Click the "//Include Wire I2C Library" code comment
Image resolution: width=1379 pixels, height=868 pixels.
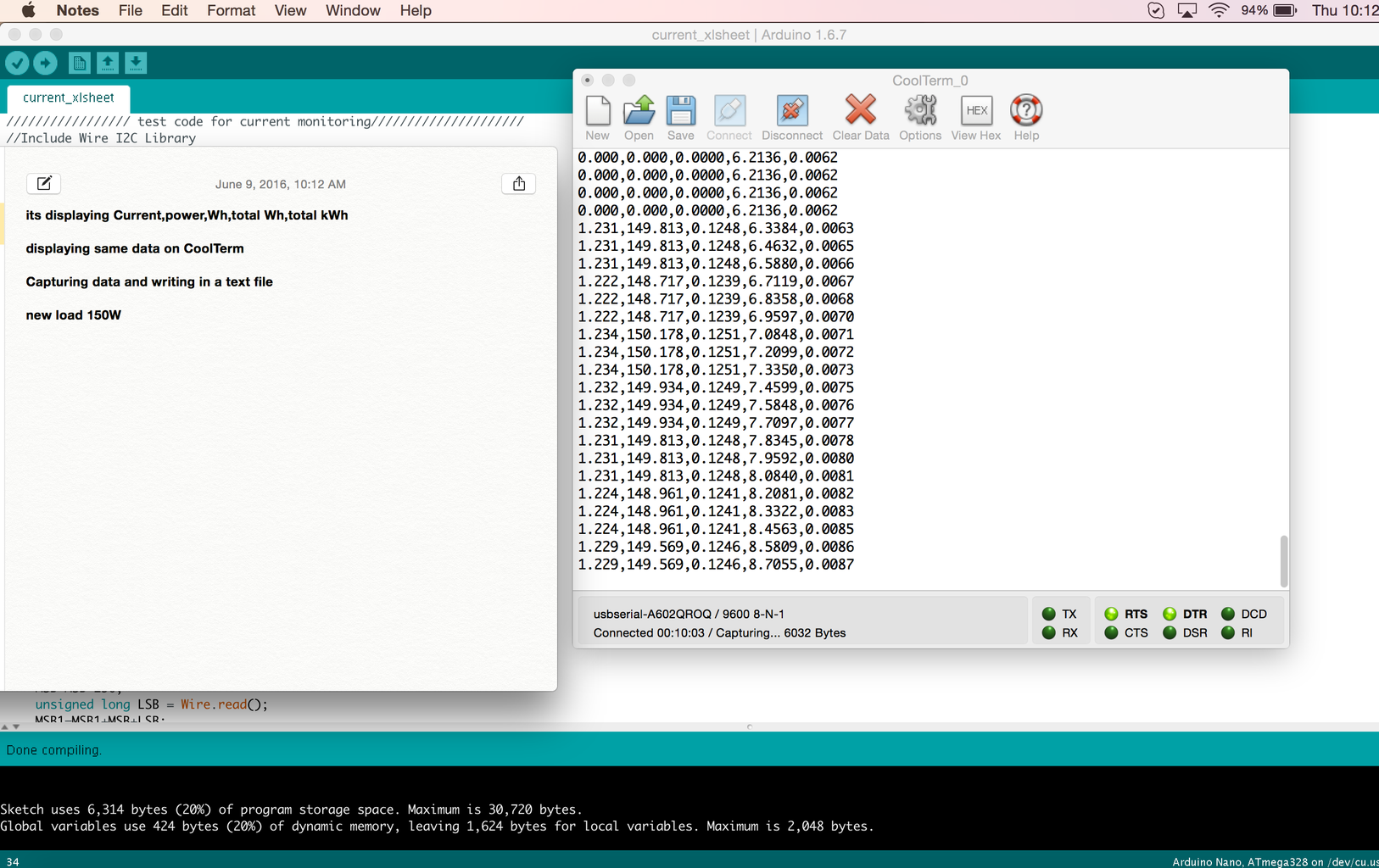[101, 138]
